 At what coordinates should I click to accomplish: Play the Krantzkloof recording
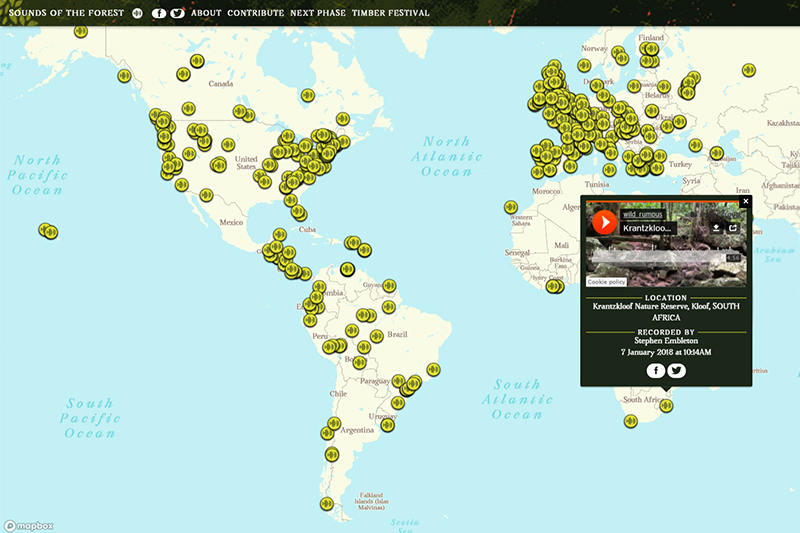[x=605, y=222]
